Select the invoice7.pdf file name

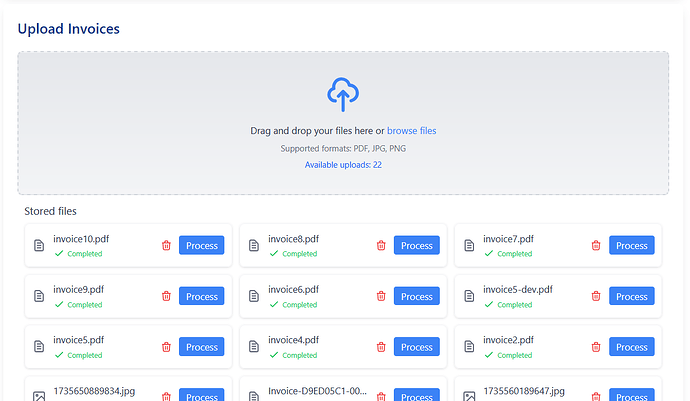(508, 239)
